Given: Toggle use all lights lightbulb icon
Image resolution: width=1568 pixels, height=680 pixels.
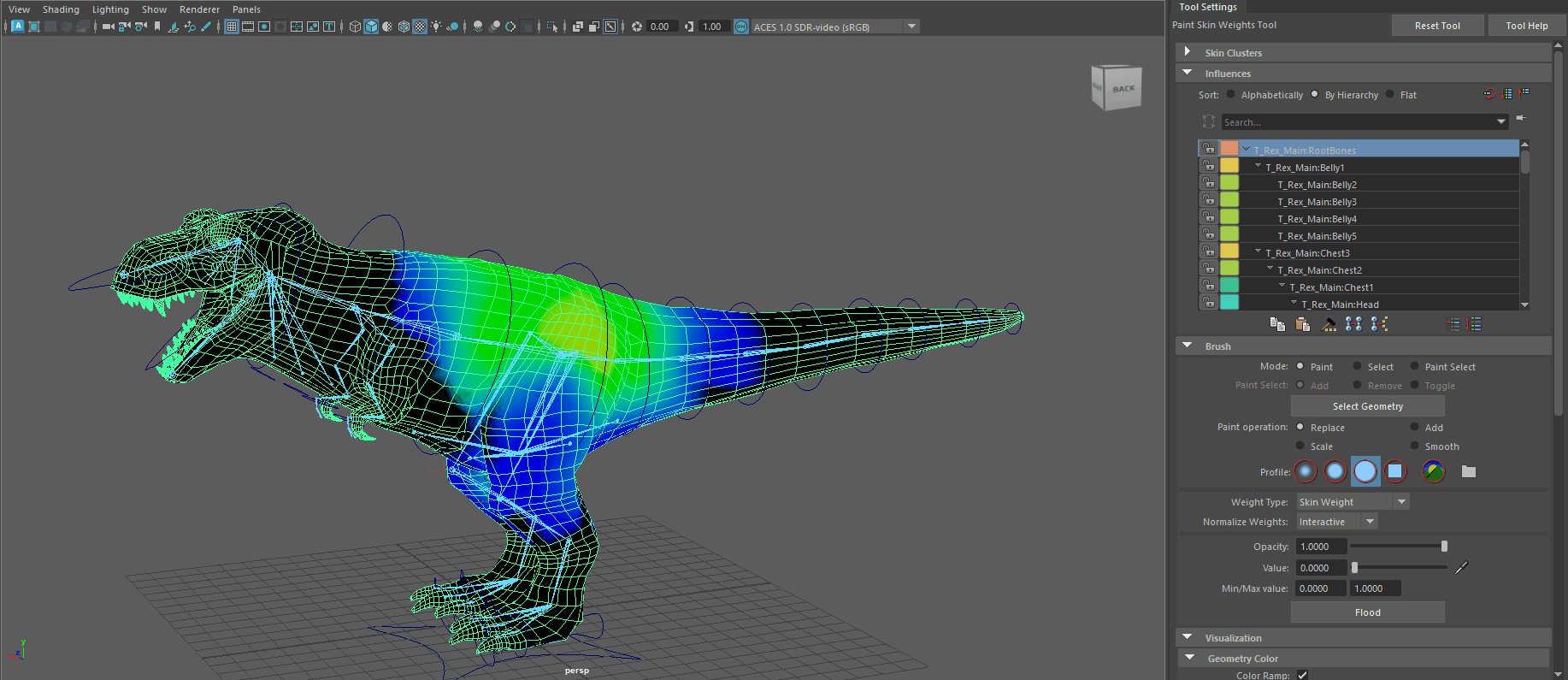Looking at the screenshot, I should click(x=436, y=27).
